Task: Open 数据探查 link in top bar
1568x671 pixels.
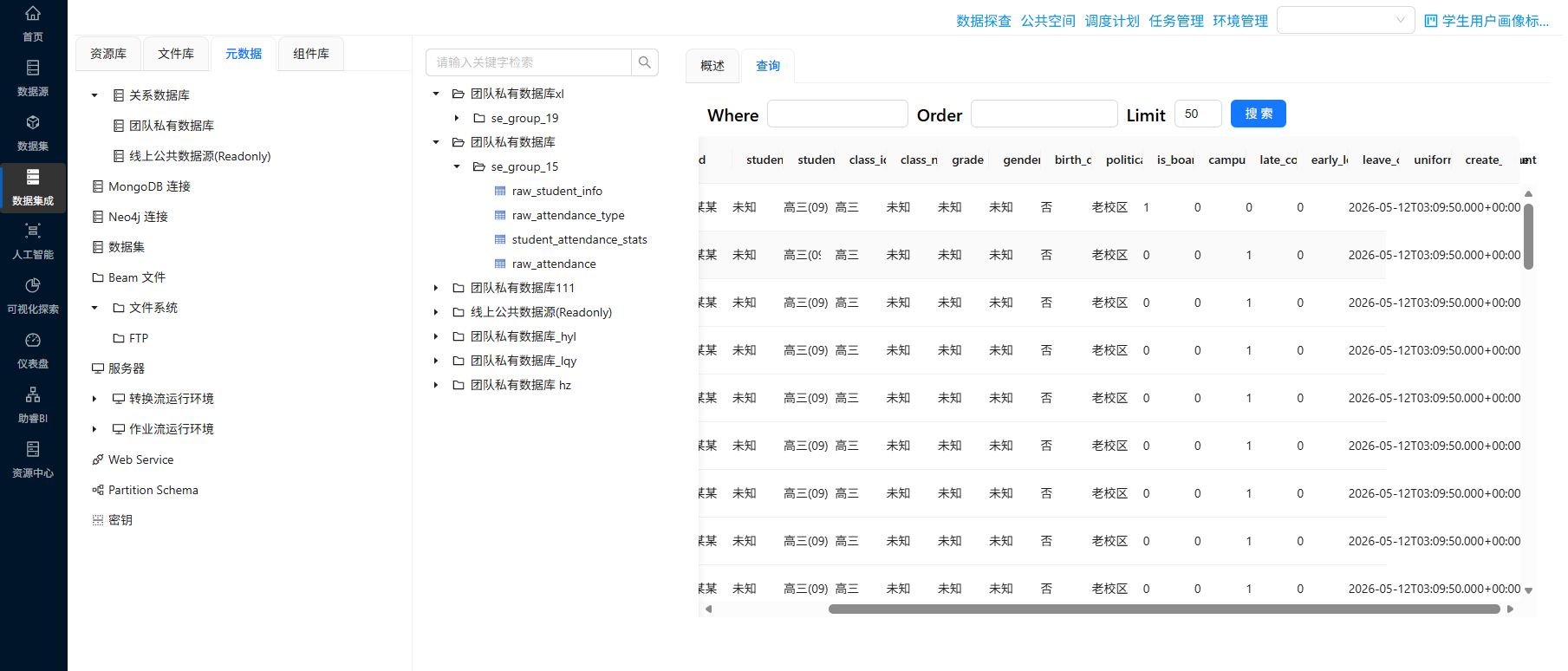Action: coord(984,21)
